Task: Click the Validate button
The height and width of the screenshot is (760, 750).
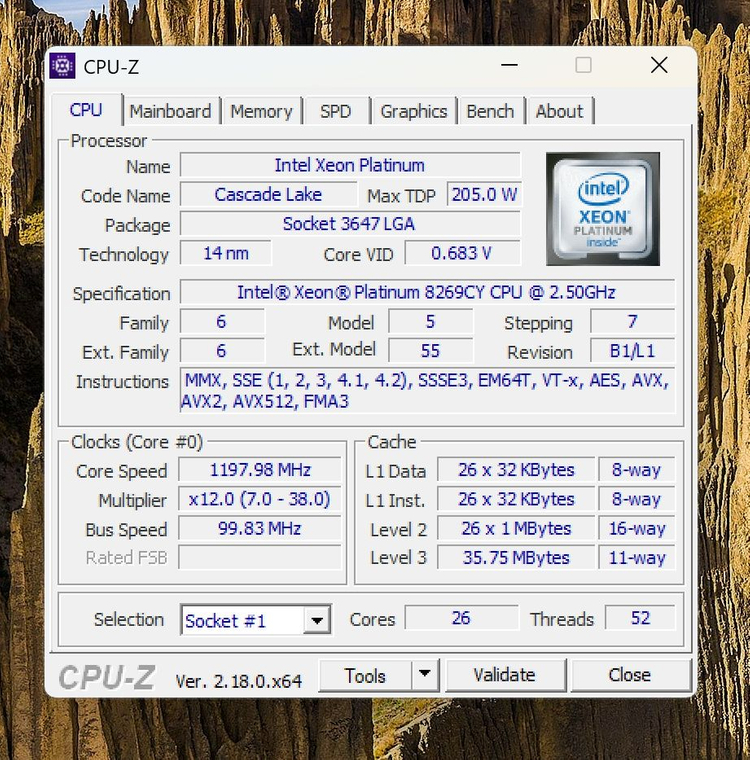Action: click(505, 675)
